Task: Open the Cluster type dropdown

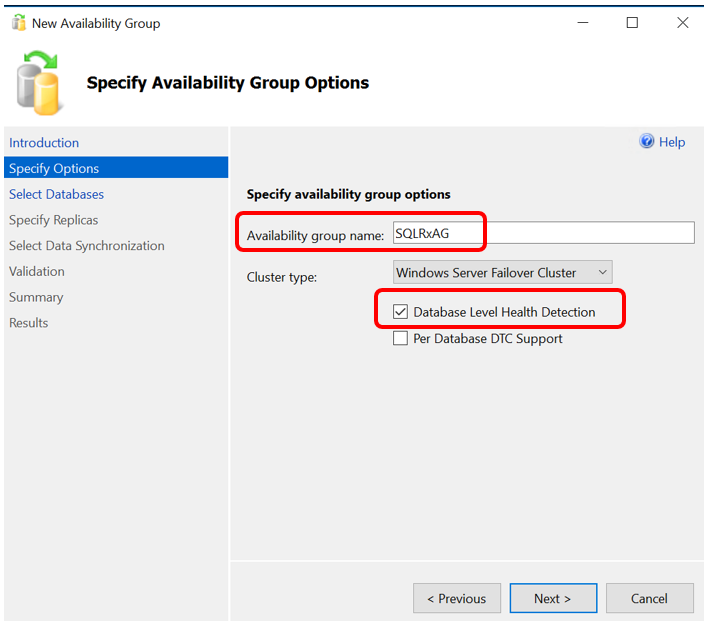Action: [503, 272]
